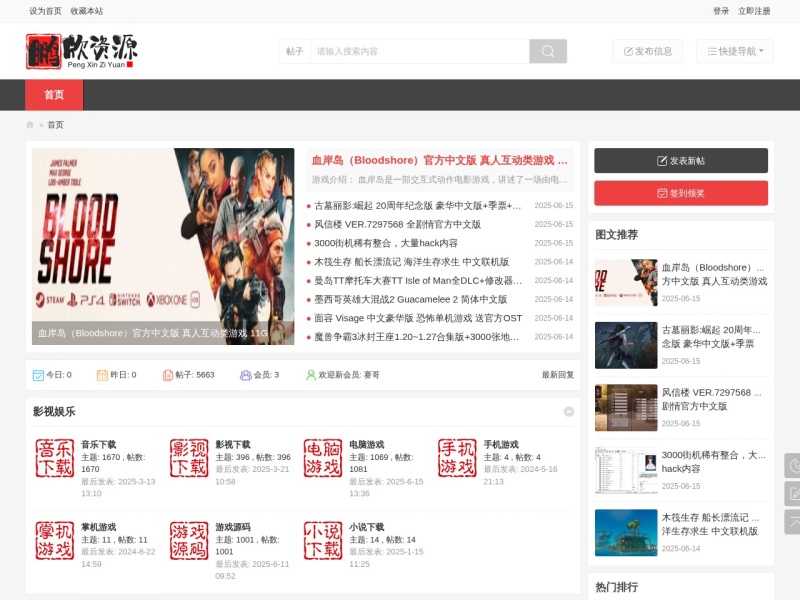Click the 昨日 calendar icon in stats bar

pos(103,376)
